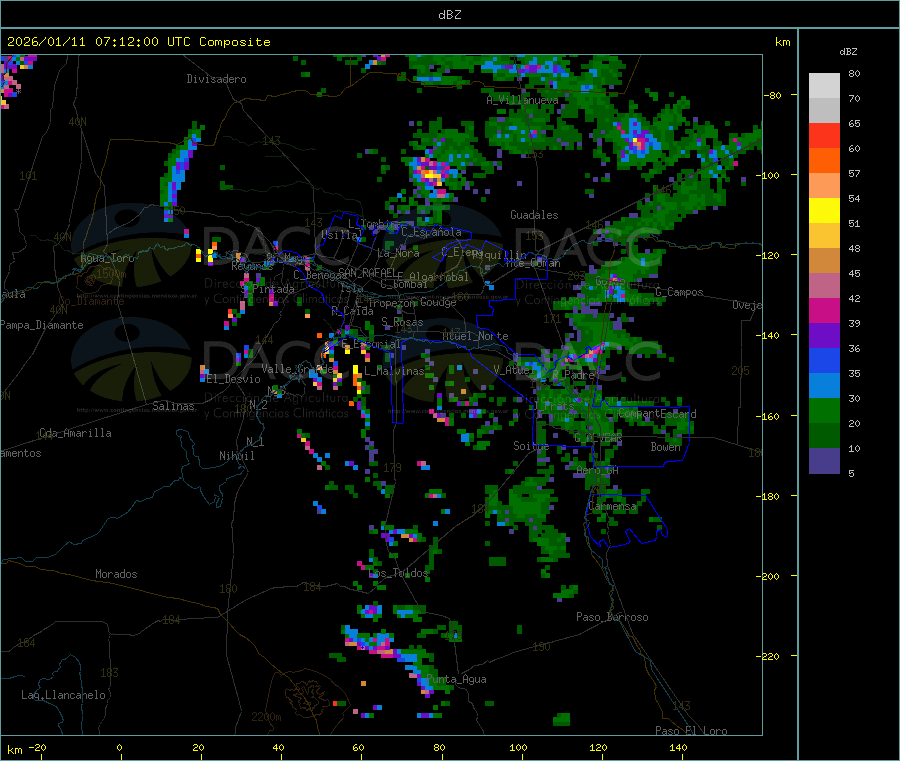Select the orange 57 dBZ legend swatch
The width and height of the screenshot is (900, 761).
pyautogui.click(x=824, y=161)
